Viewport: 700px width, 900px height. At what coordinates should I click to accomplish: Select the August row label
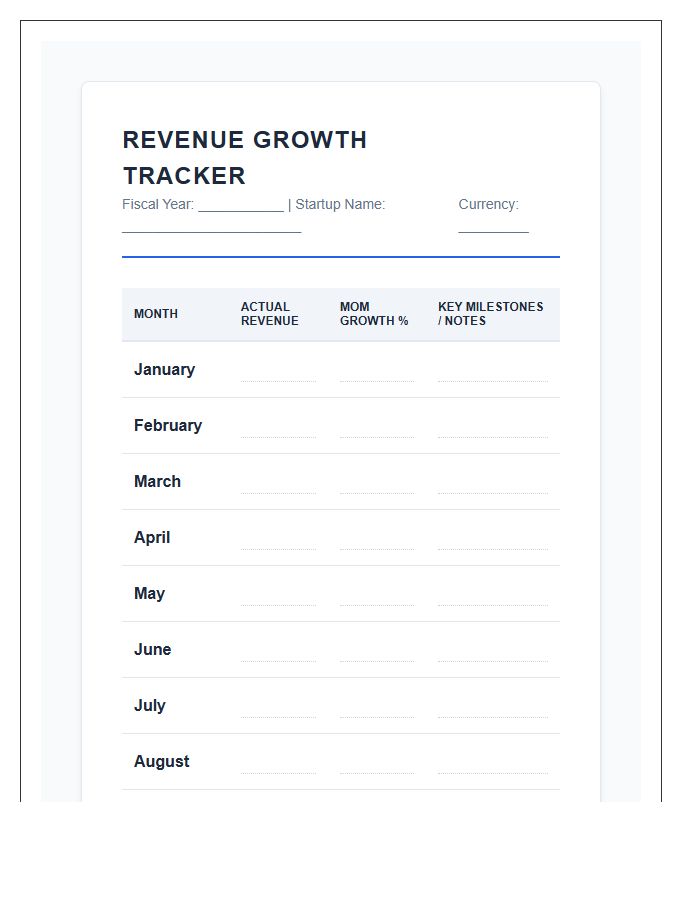pos(162,761)
